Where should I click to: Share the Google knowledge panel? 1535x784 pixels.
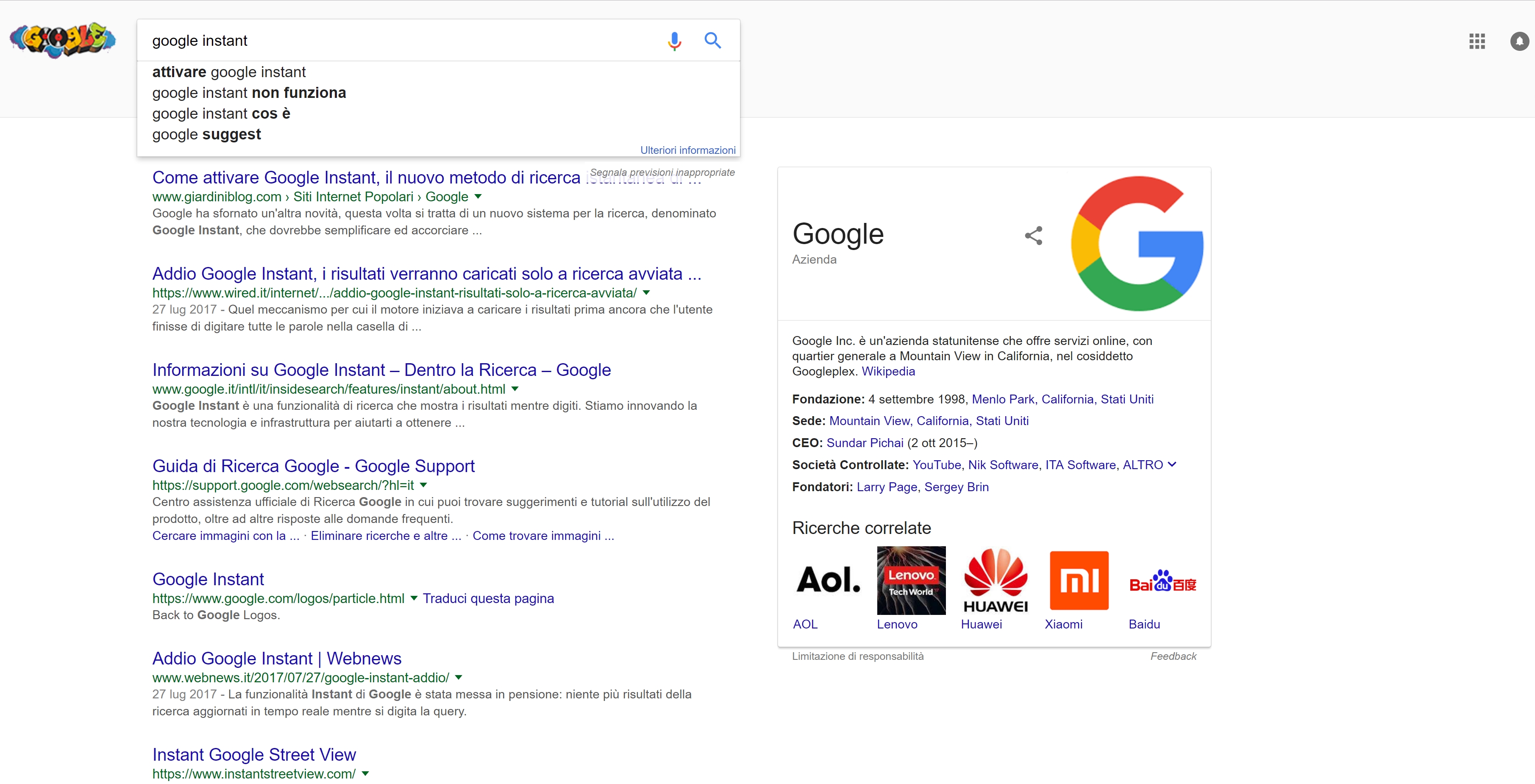point(1034,235)
